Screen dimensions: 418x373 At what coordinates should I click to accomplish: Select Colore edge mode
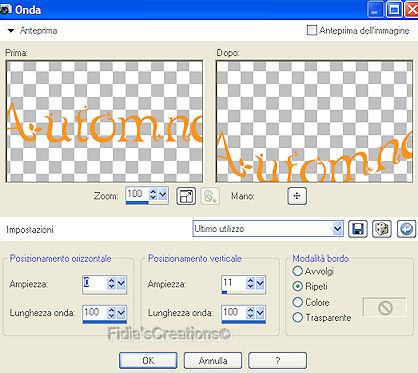[297, 302]
